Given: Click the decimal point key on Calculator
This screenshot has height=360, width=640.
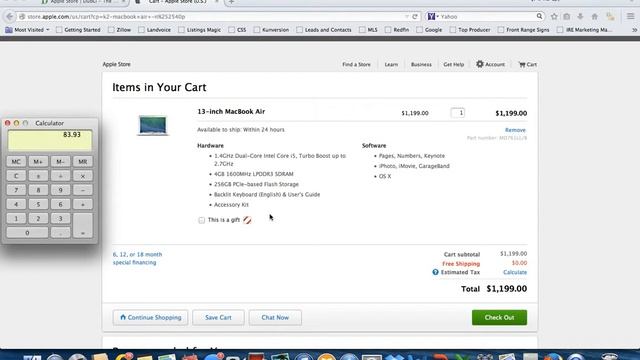Looking at the screenshot, I should click(x=60, y=233).
